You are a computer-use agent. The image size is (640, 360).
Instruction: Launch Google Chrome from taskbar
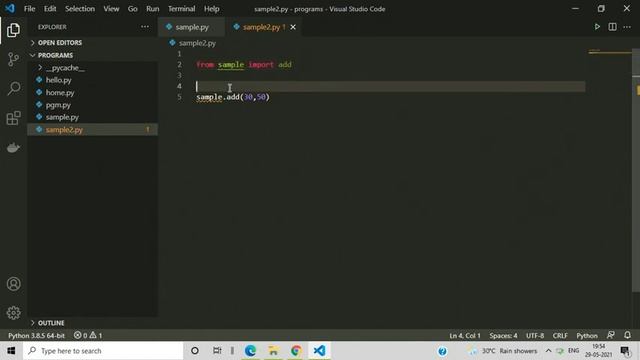pyautogui.click(x=296, y=351)
